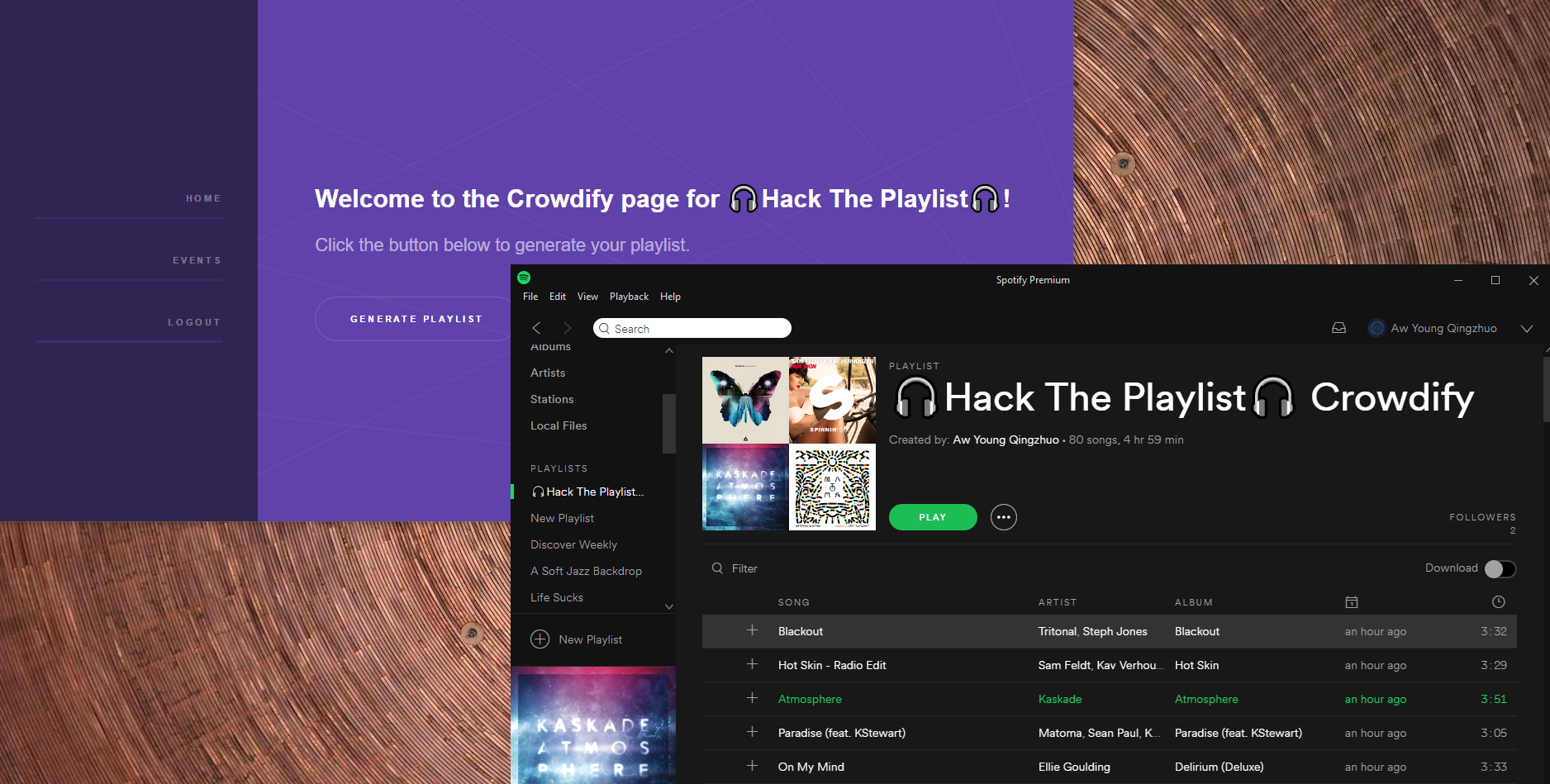Click the FOLLOWERS count label
Image resolution: width=1550 pixels, height=784 pixels.
tap(1482, 517)
